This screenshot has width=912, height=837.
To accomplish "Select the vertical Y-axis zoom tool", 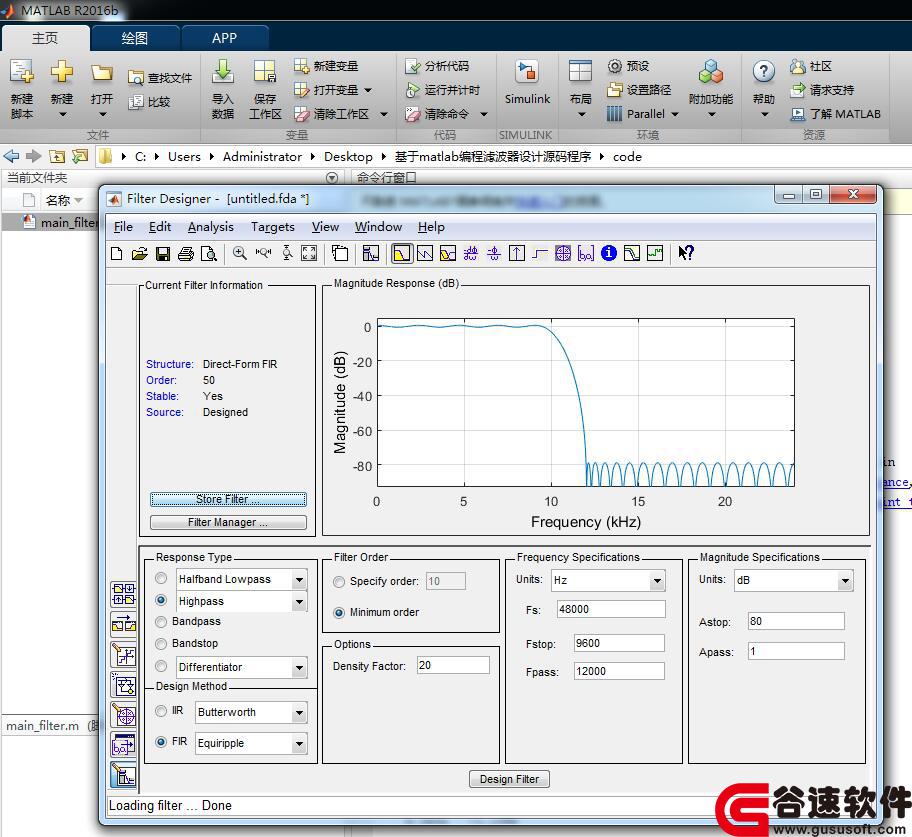I will click(x=287, y=253).
